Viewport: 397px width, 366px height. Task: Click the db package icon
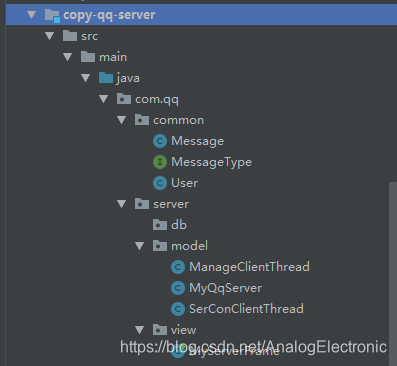point(160,225)
